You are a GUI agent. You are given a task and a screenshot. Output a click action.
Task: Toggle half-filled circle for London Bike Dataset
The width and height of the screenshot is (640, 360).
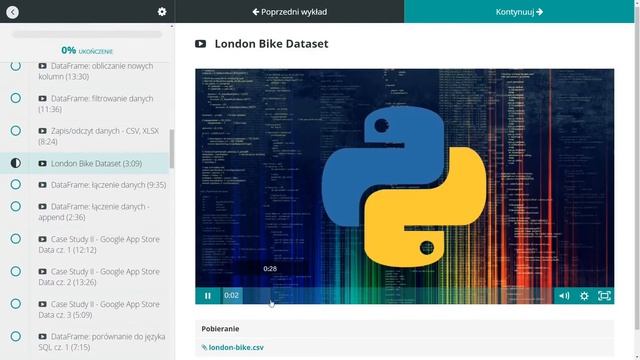16,163
